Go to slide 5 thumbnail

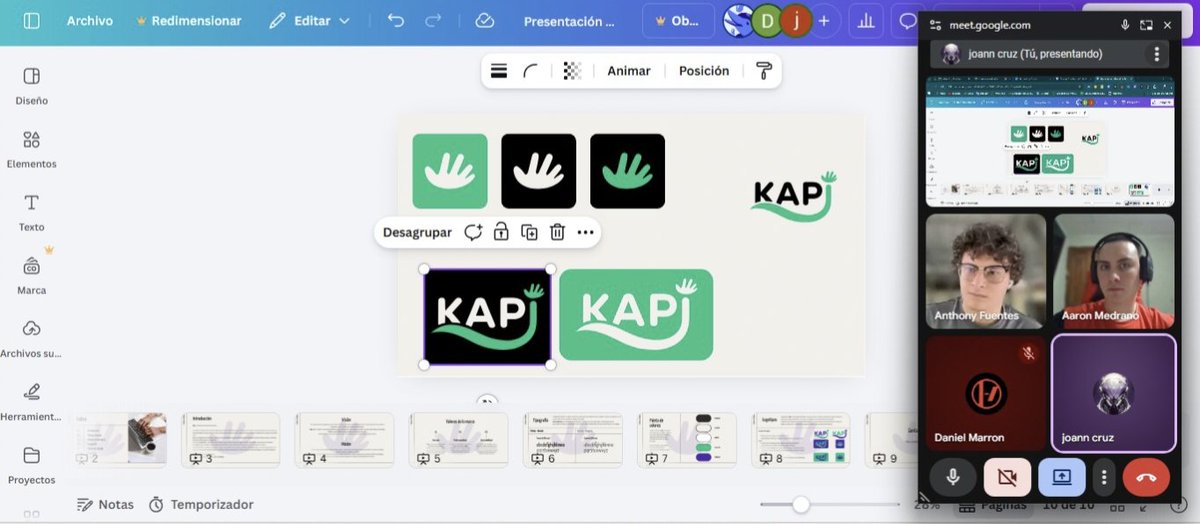click(459, 440)
